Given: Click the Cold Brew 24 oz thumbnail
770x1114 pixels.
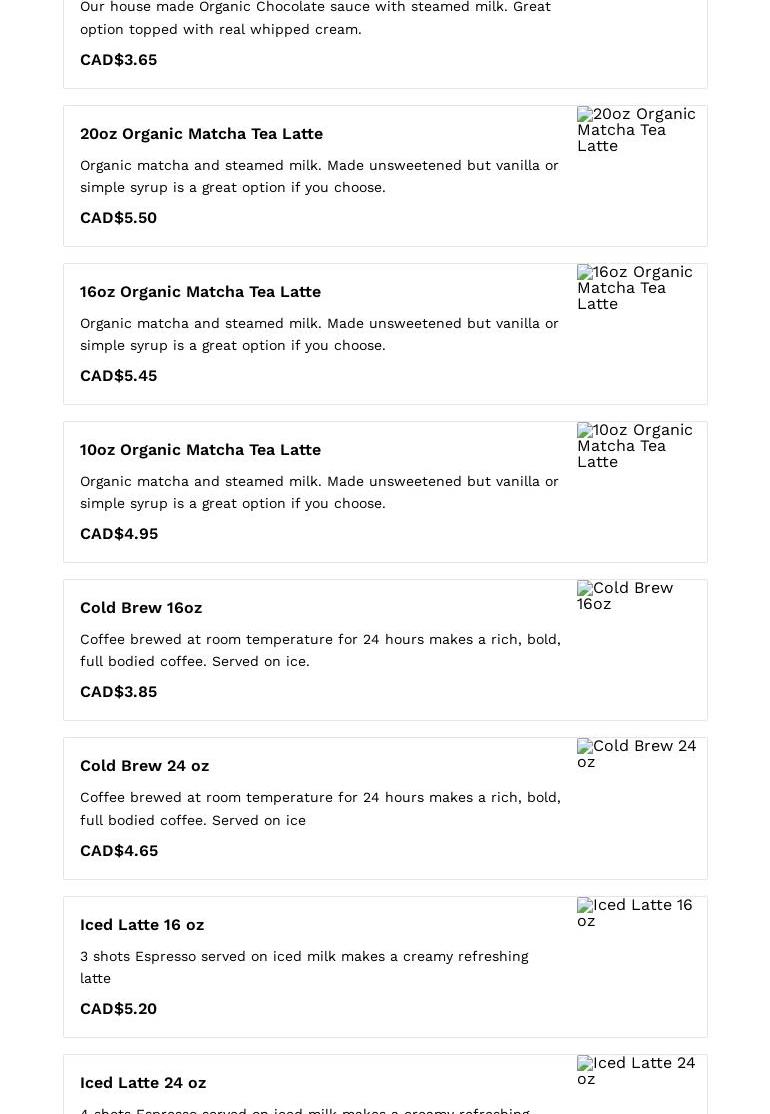Looking at the screenshot, I should (x=636, y=754).
